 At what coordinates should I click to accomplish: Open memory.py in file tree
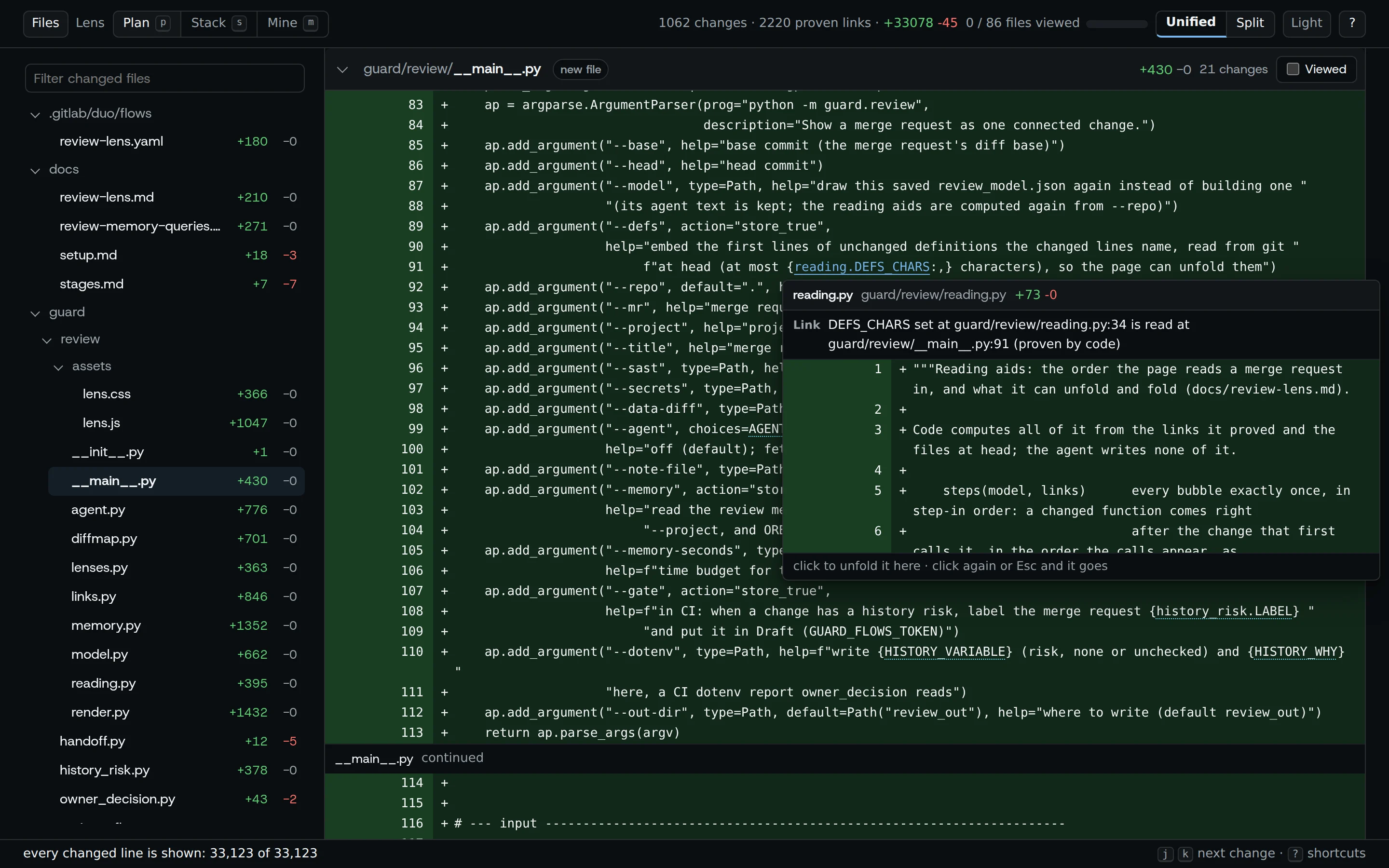[176, 626]
